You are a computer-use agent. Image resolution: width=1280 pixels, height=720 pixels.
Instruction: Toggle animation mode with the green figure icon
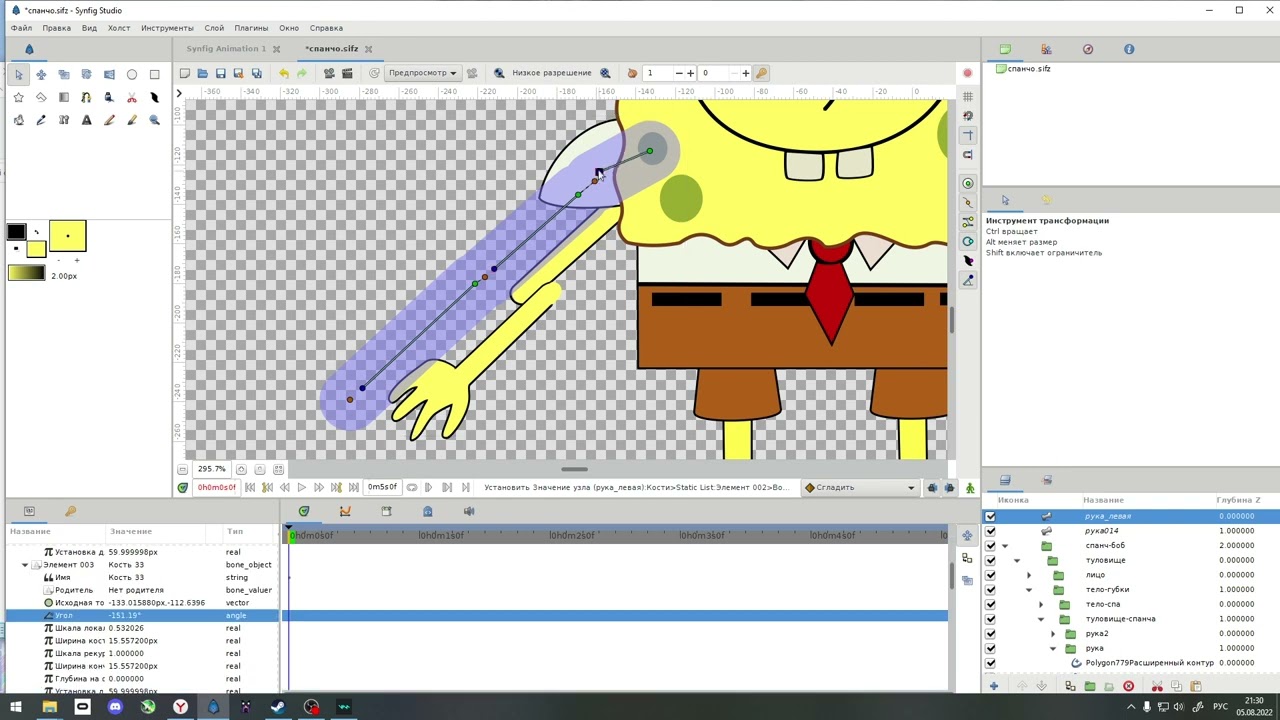pyautogui.click(x=969, y=488)
